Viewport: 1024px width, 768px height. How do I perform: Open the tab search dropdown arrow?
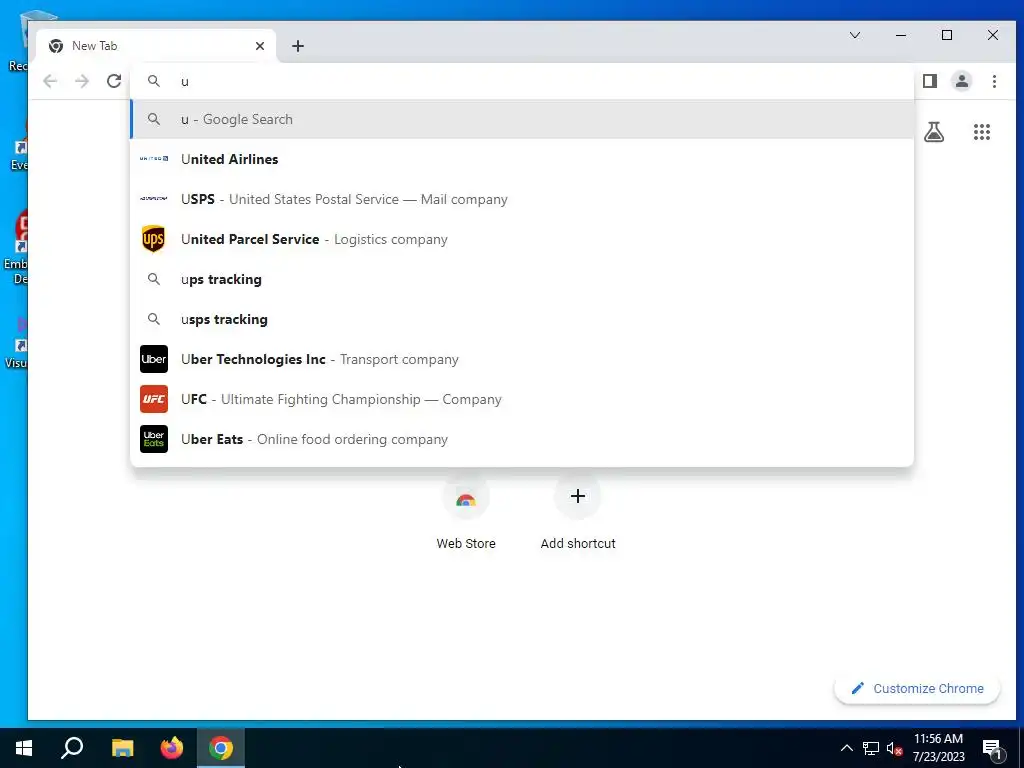click(855, 35)
